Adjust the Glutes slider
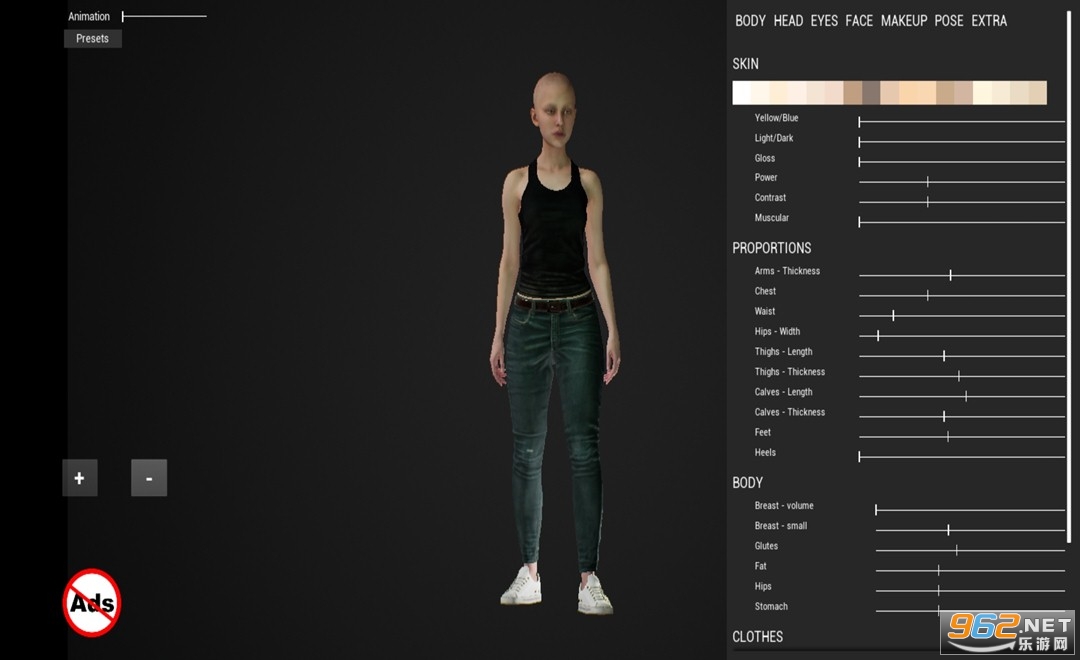This screenshot has height=660, width=1080. 970,550
